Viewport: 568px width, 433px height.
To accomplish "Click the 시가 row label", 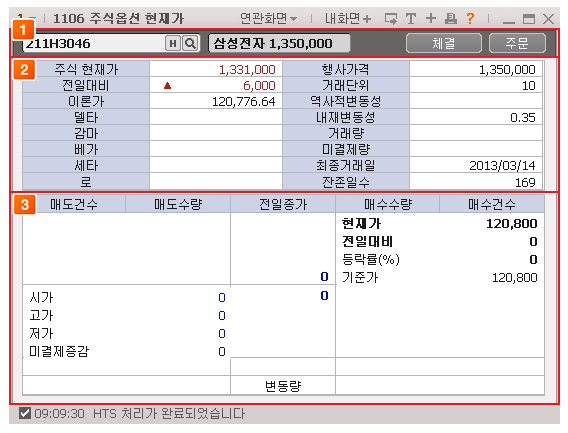I will [41, 297].
